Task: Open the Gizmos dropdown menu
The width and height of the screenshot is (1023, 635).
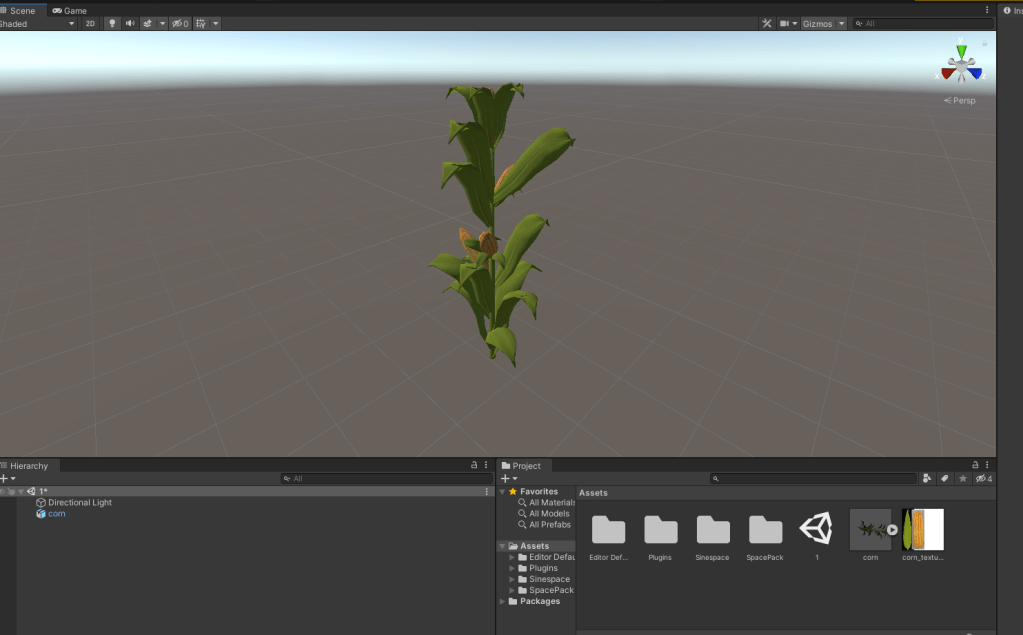Action: tap(824, 23)
